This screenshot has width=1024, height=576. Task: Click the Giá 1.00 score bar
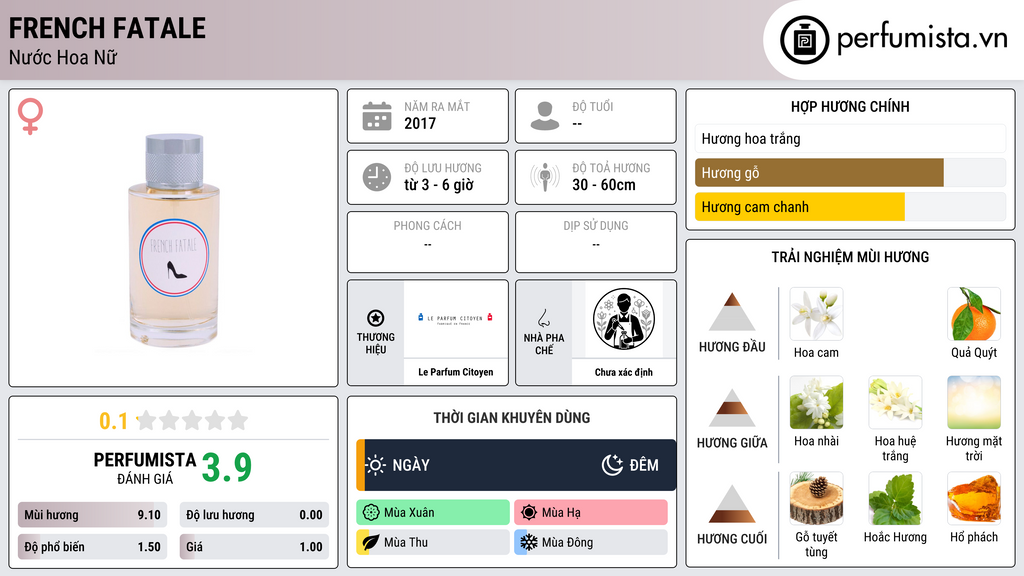coord(254,547)
